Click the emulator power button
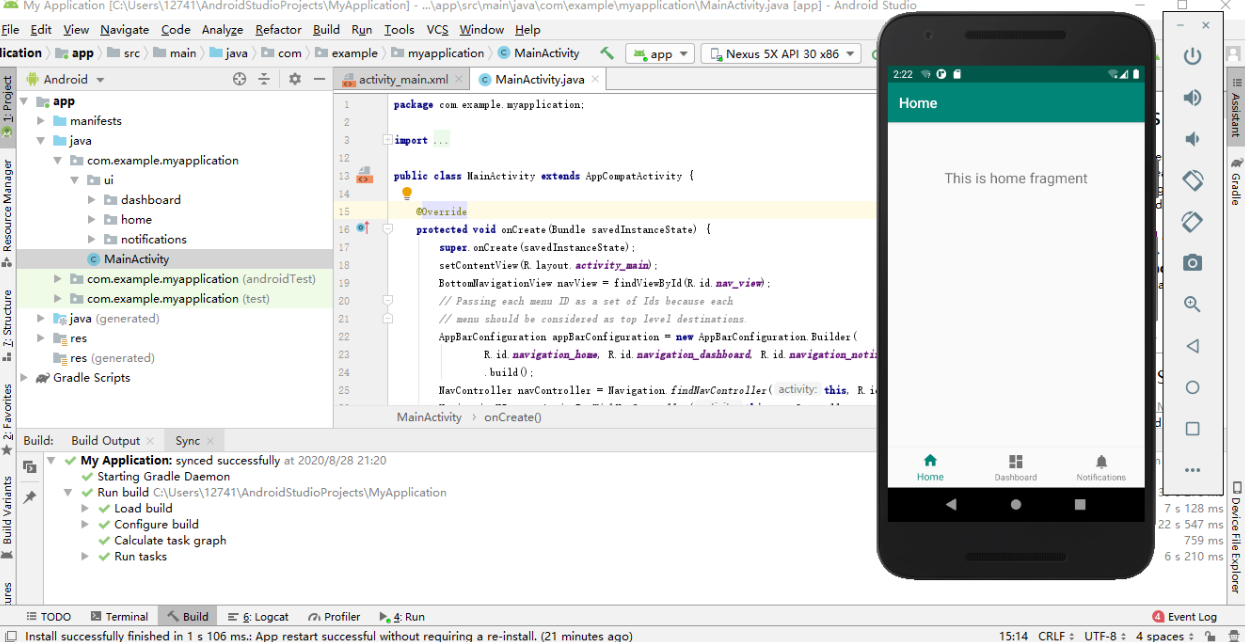Screen dimensions: 1245x642 pyautogui.click(x=1192, y=56)
